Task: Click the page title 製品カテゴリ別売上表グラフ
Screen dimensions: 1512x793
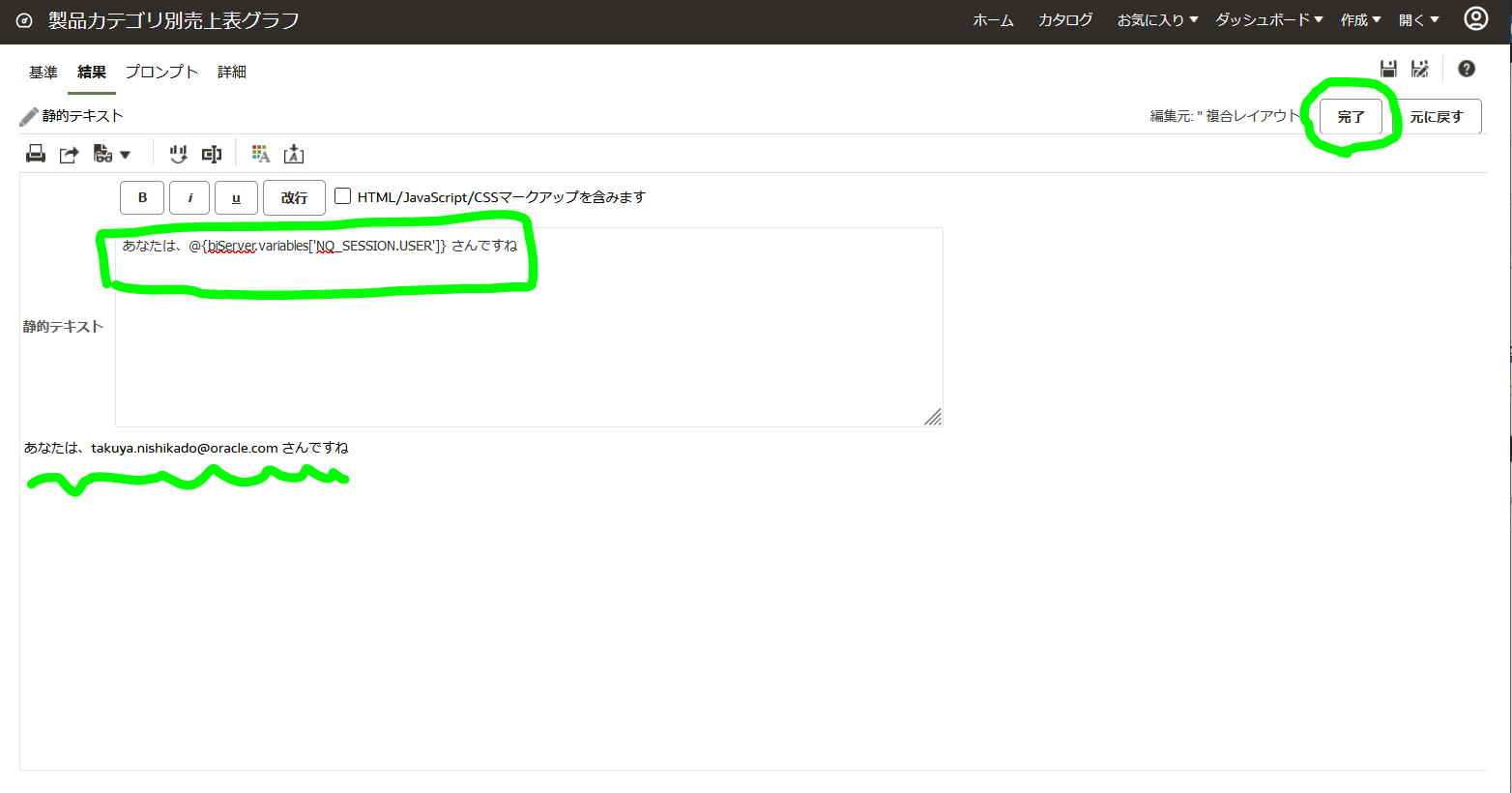Action: pyautogui.click(x=174, y=20)
